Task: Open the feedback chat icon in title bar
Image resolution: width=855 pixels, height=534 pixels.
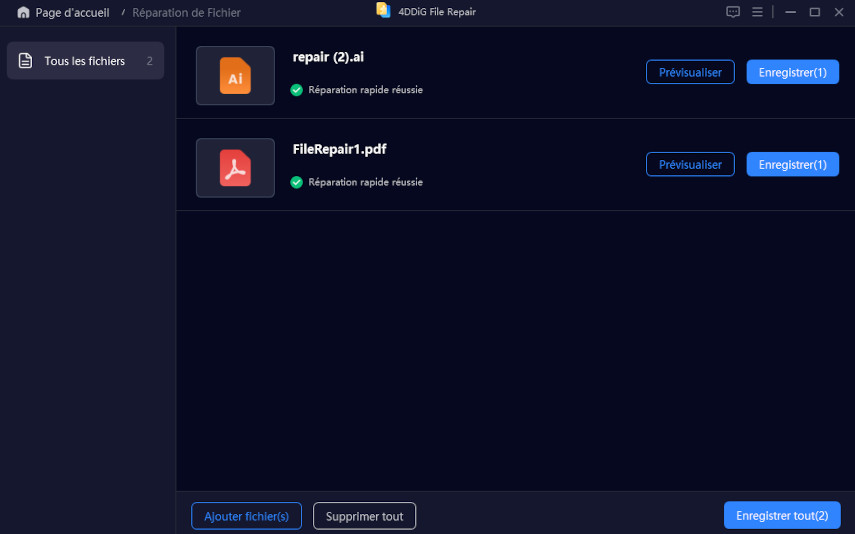Action: pyautogui.click(x=733, y=12)
